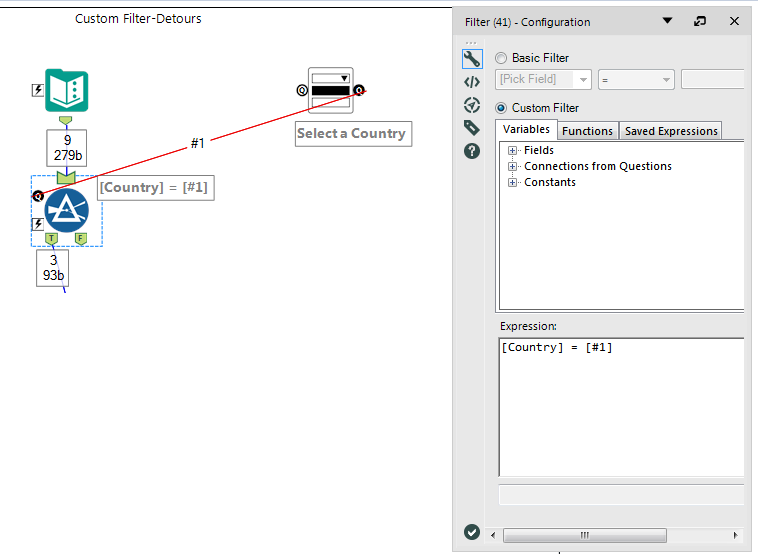This screenshot has height=554, width=758.
Task: Open the configuration window dropdown arrow
Action: [668, 21]
